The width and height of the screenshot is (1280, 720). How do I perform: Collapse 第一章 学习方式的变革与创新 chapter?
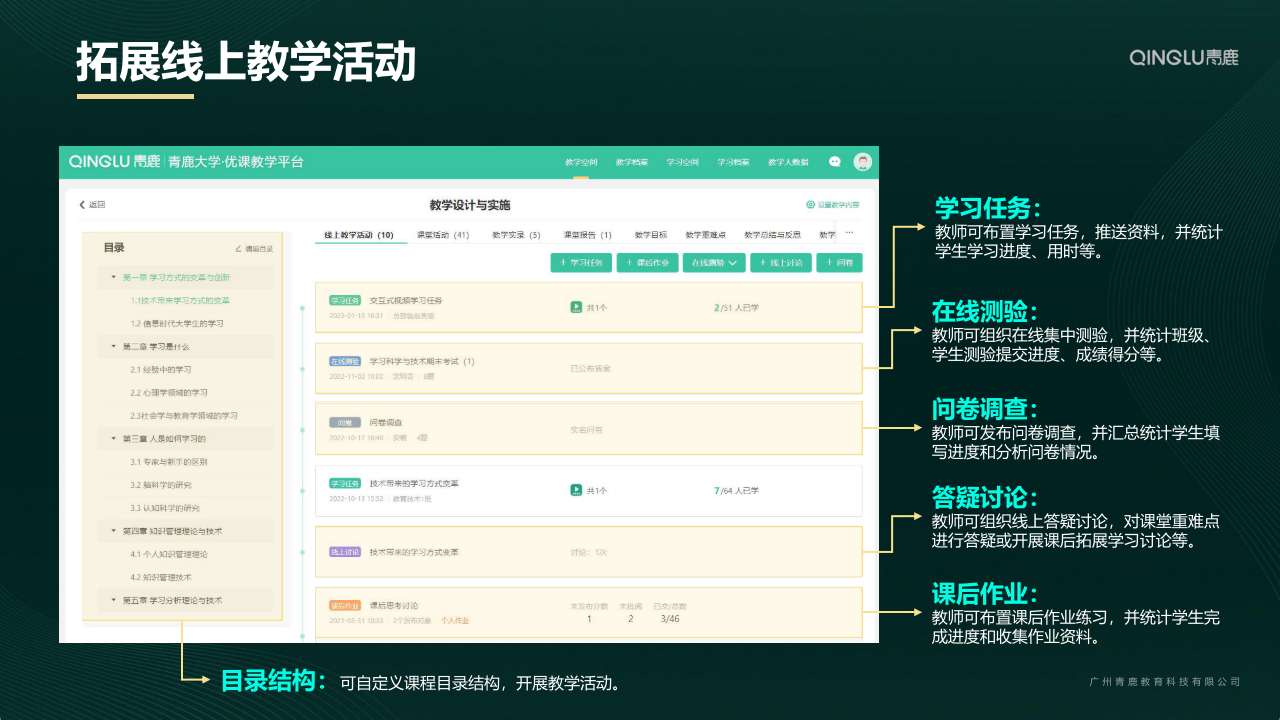114,277
